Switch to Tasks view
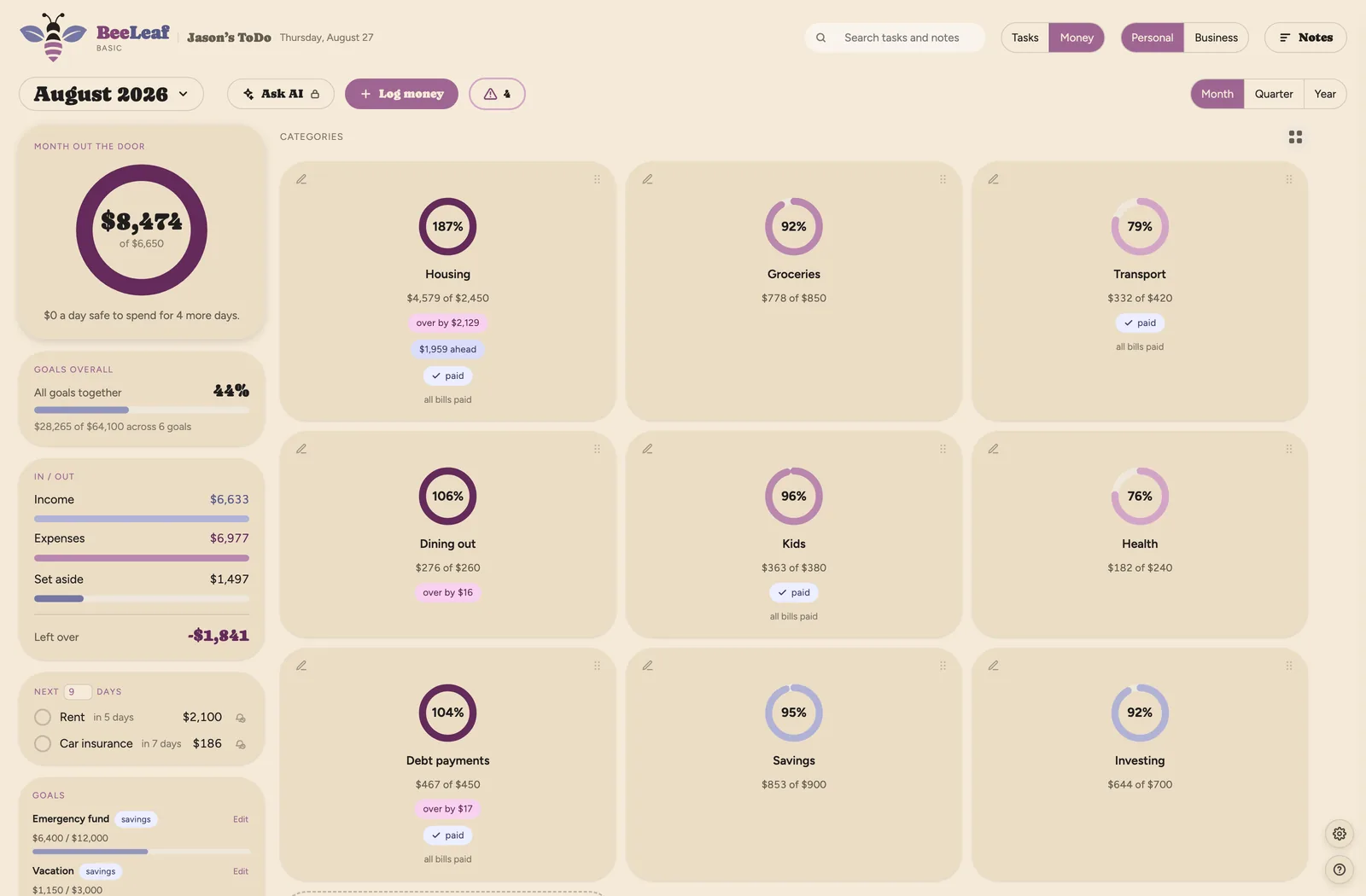 1024,38
